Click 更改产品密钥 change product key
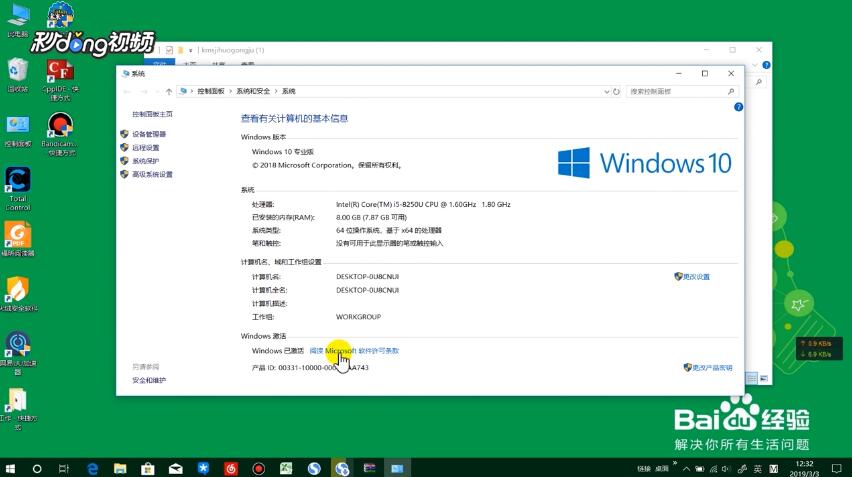Screen dimensions: 852x477 [x=712, y=368]
